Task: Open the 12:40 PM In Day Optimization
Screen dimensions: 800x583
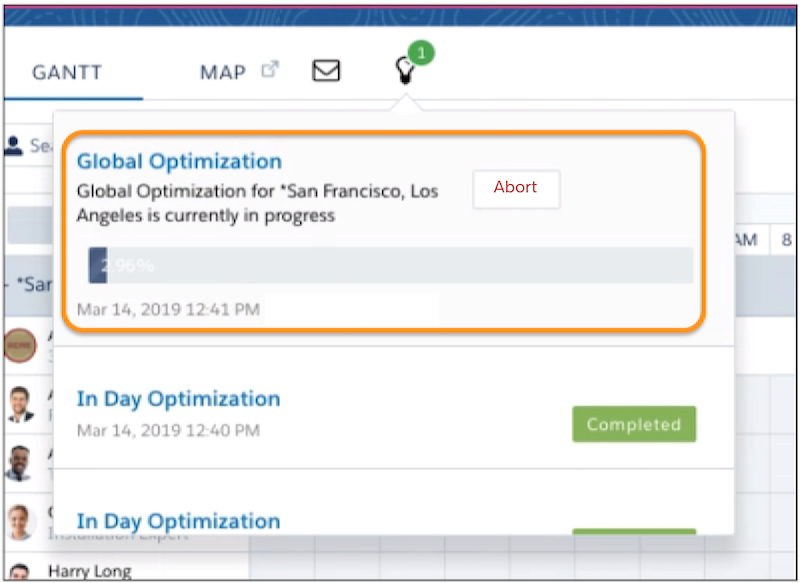Action: tap(178, 399)
